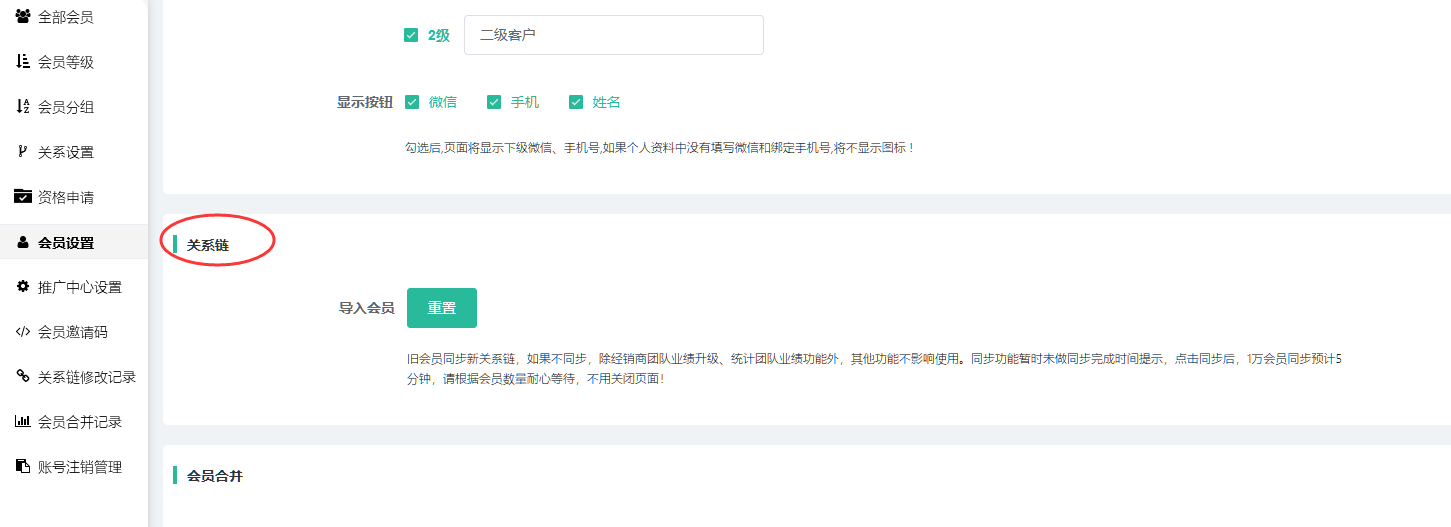Click the 会员邀请码 code icon
Image resolution: width=1451 pixels, height=527 pixels.
point(22,332)
